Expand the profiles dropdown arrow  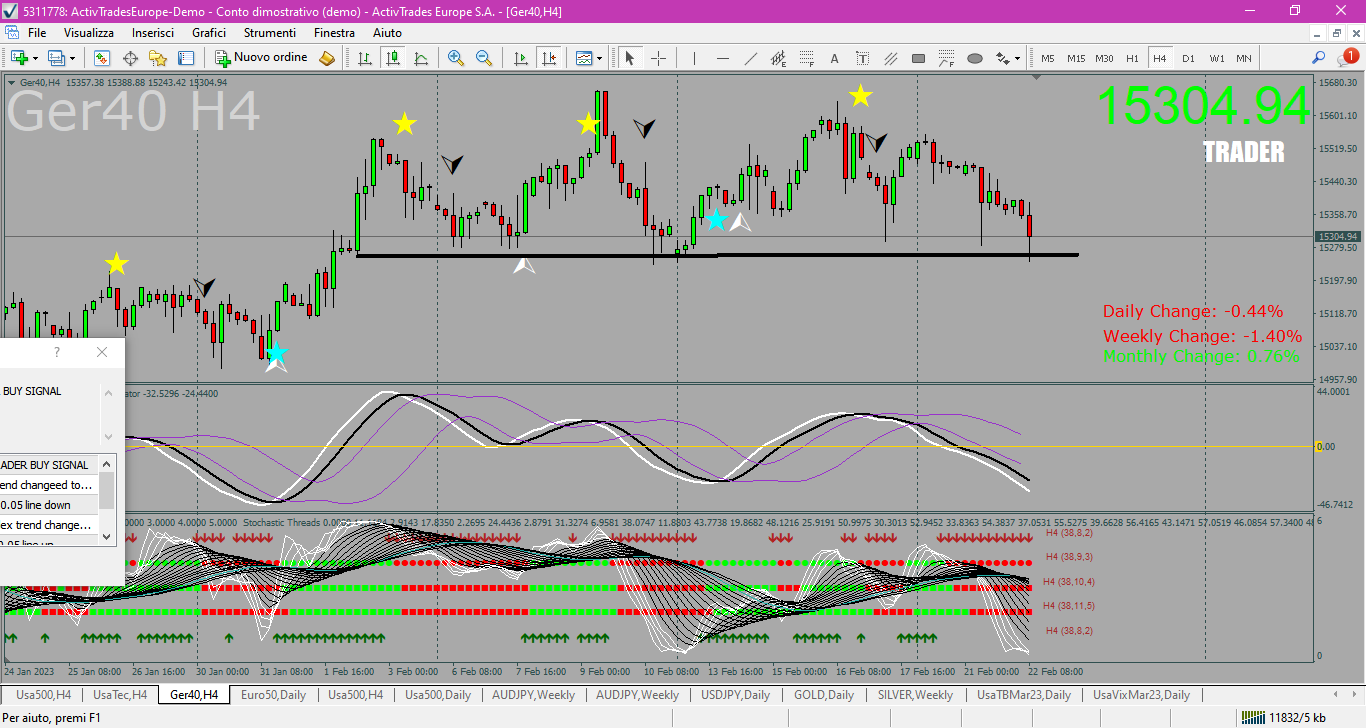(72, 58)
